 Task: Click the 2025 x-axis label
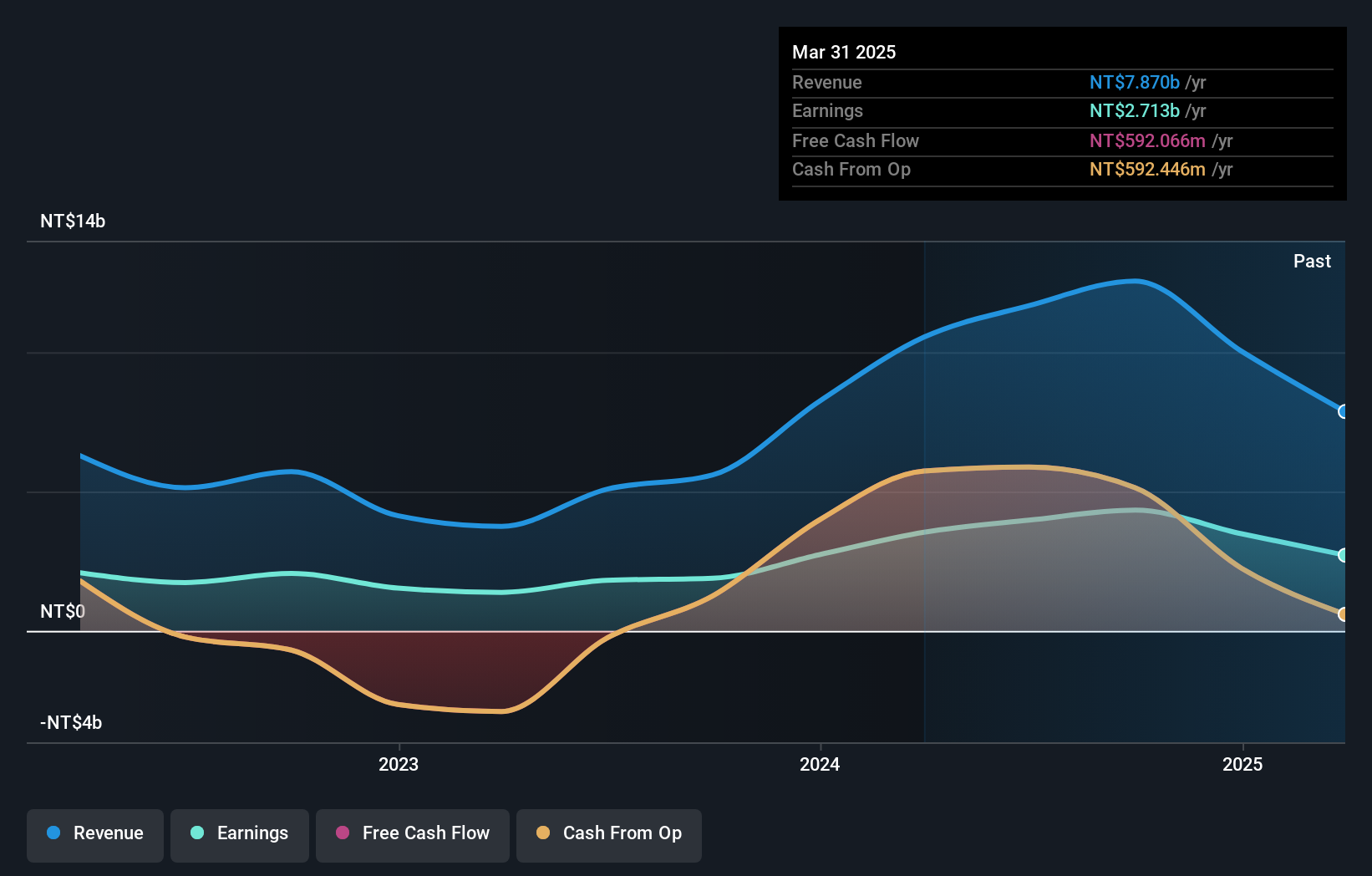click(x=1242, y=764)
